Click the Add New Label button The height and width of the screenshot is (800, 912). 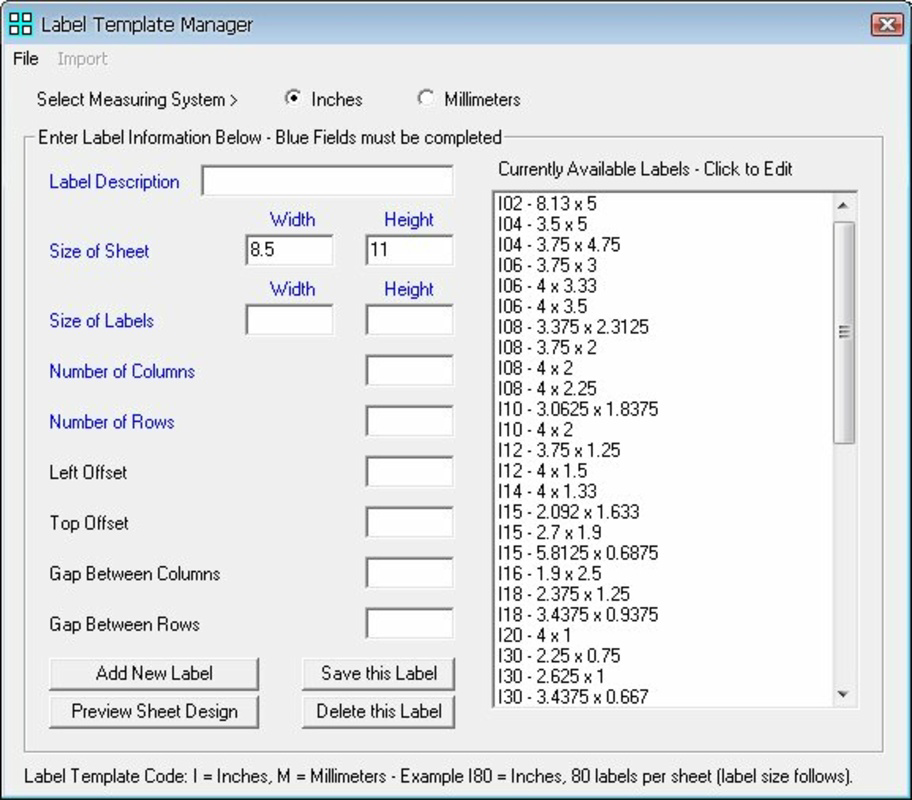pyautogui.click(x=154, y=674)
